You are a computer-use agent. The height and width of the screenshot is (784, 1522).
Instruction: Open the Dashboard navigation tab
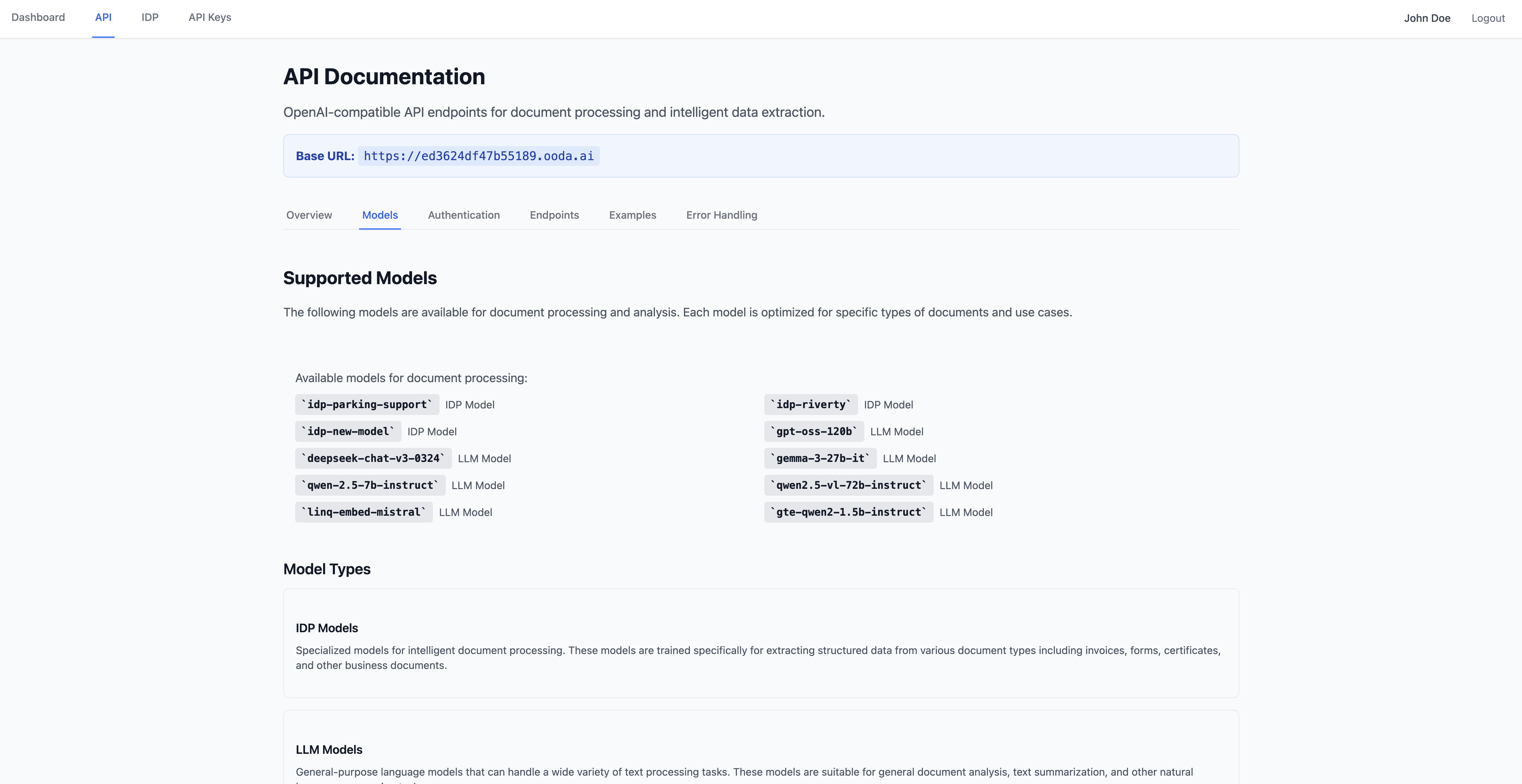pos(38,18)
